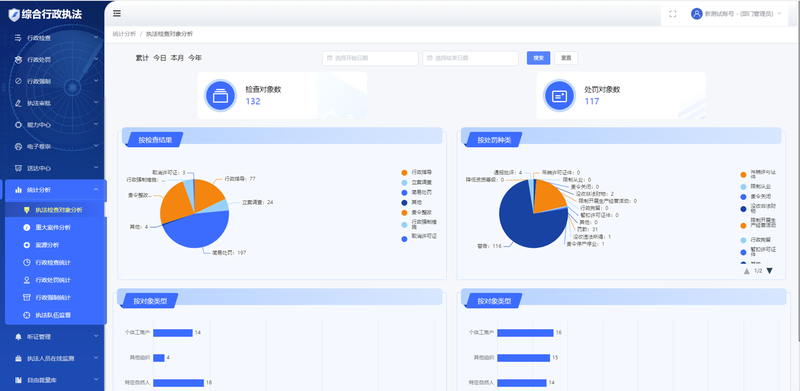Open 执法队伍监督 in the sidebar

[54, 315]
